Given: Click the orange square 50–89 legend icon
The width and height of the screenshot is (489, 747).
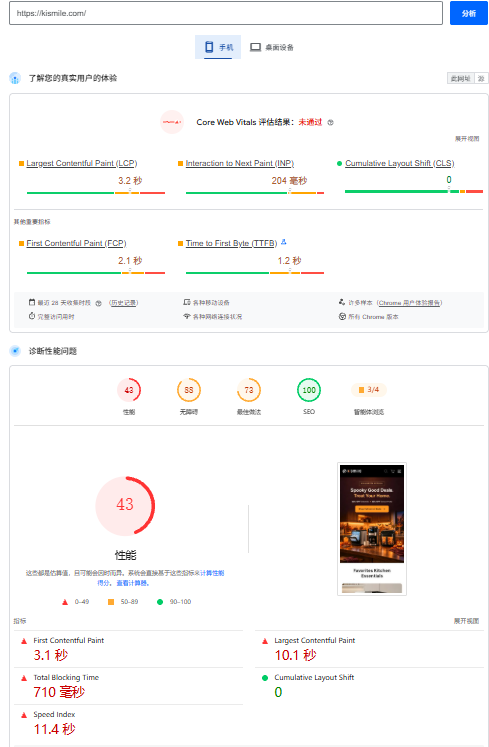Looking at the screenshot, I should pos(111,602).
